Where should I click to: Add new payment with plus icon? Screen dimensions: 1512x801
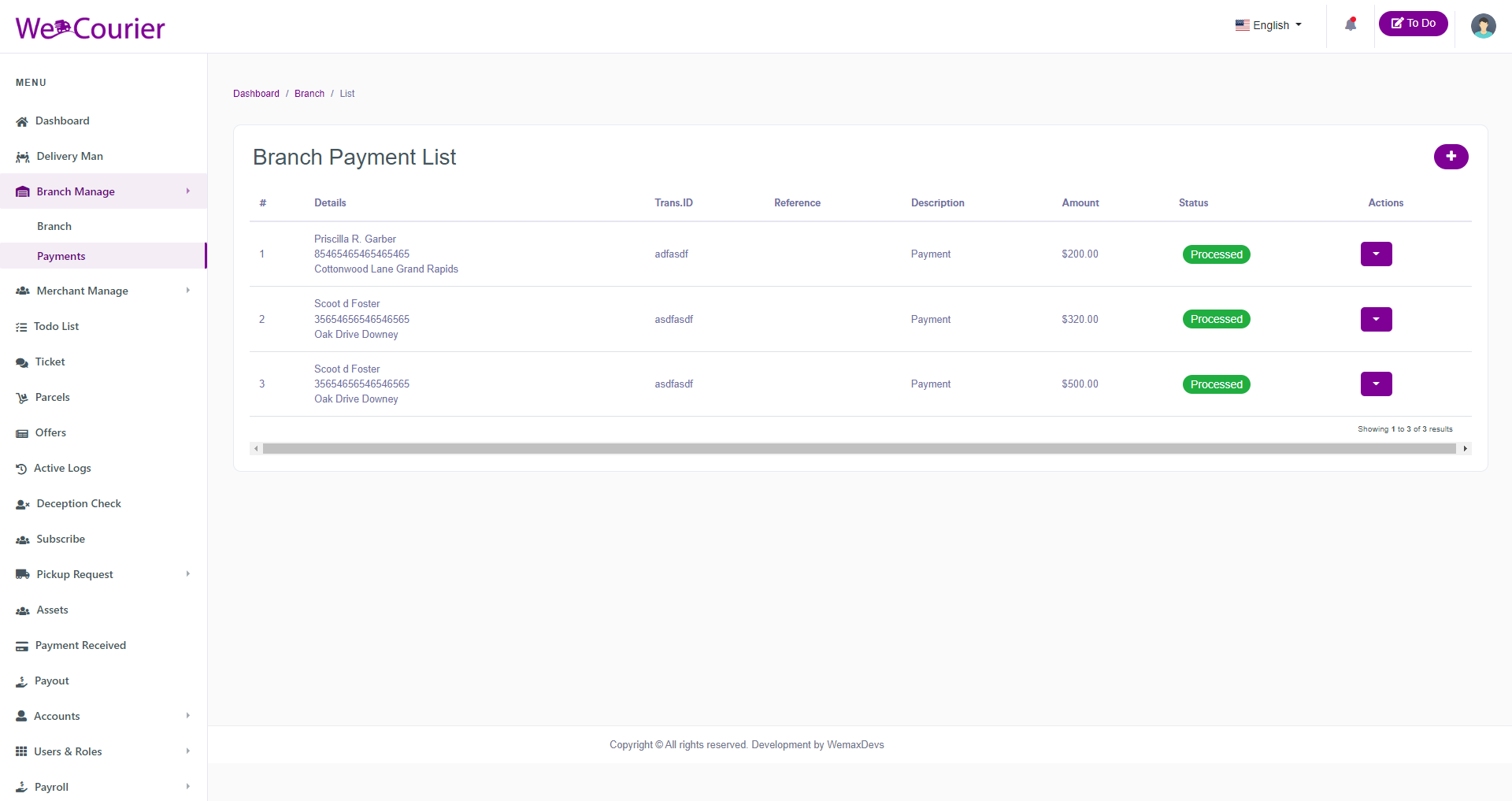click(1451, 157)
